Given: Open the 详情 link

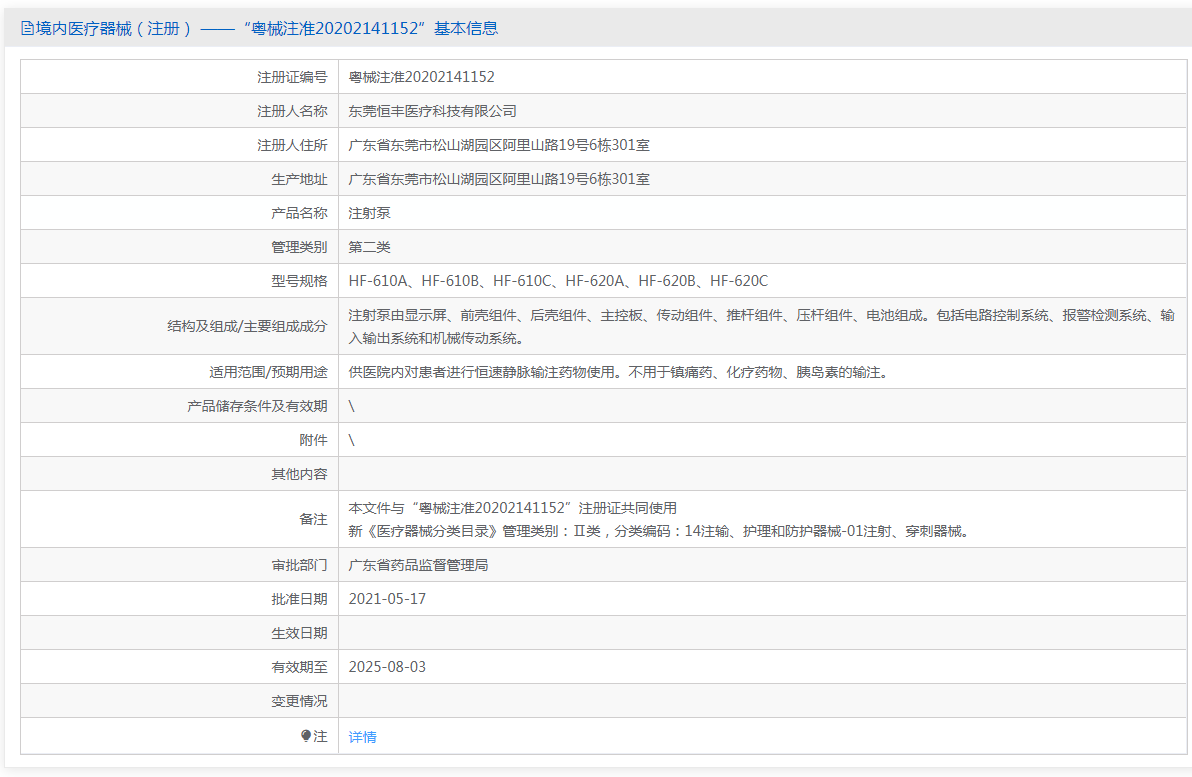Looking at the screenshot, I should (x=362, y=737).
